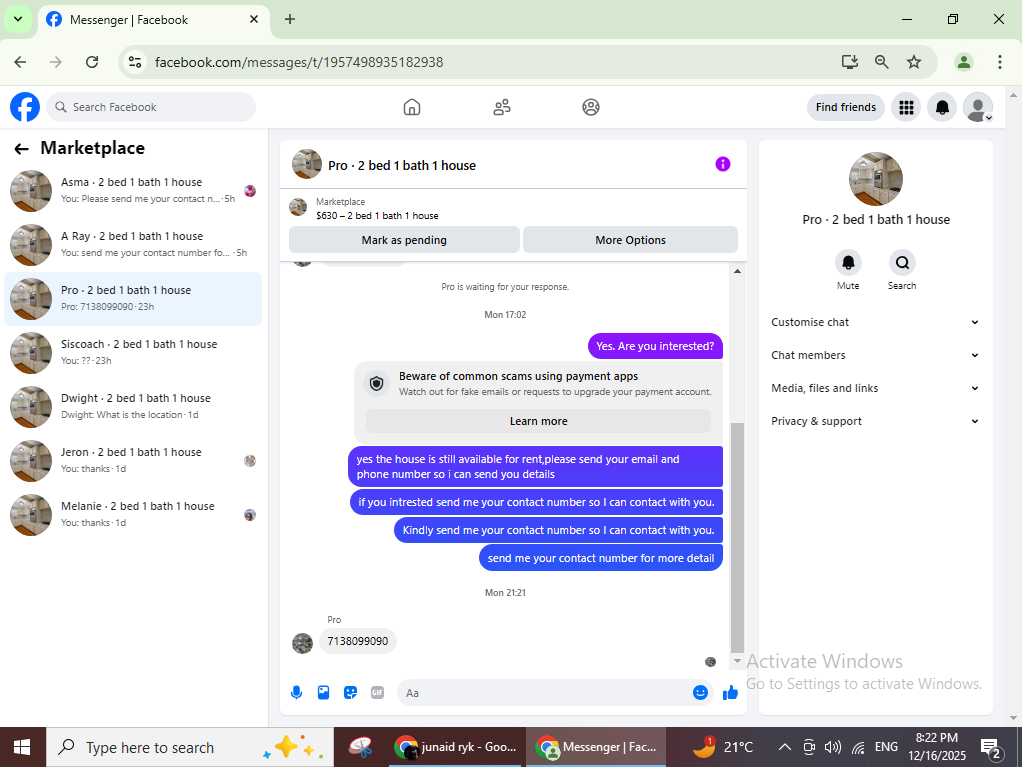The height and width of the screenshot is (767, 1022).
Task: Open the Home feed icon
Action: [x=412, y=107]
